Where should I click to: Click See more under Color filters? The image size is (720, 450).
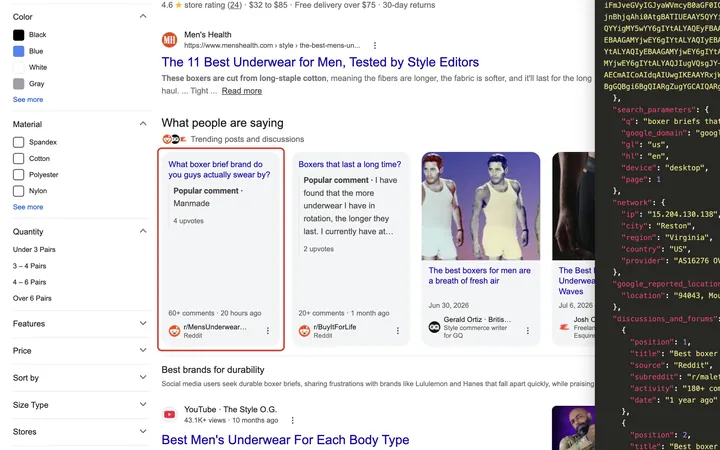[x=28, y=100]
